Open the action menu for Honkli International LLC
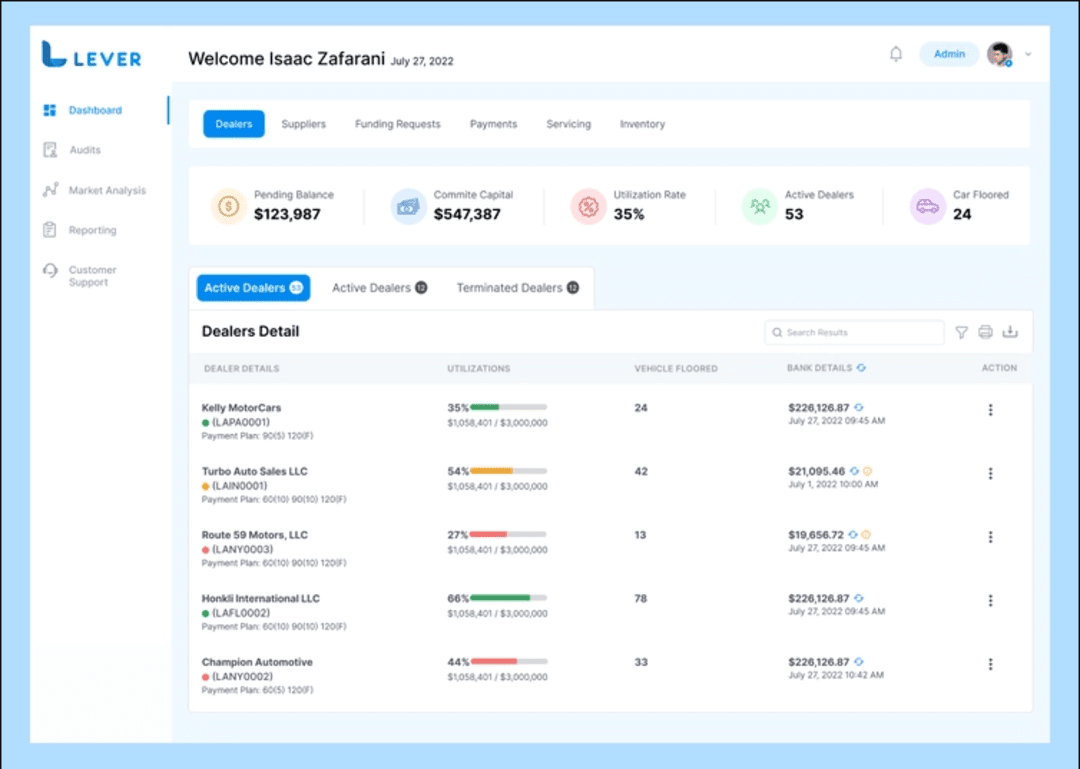 click(990, 600)
